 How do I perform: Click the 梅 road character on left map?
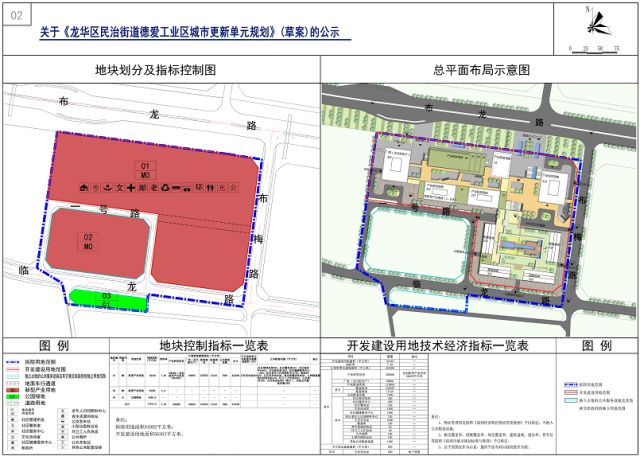point(258,238)
